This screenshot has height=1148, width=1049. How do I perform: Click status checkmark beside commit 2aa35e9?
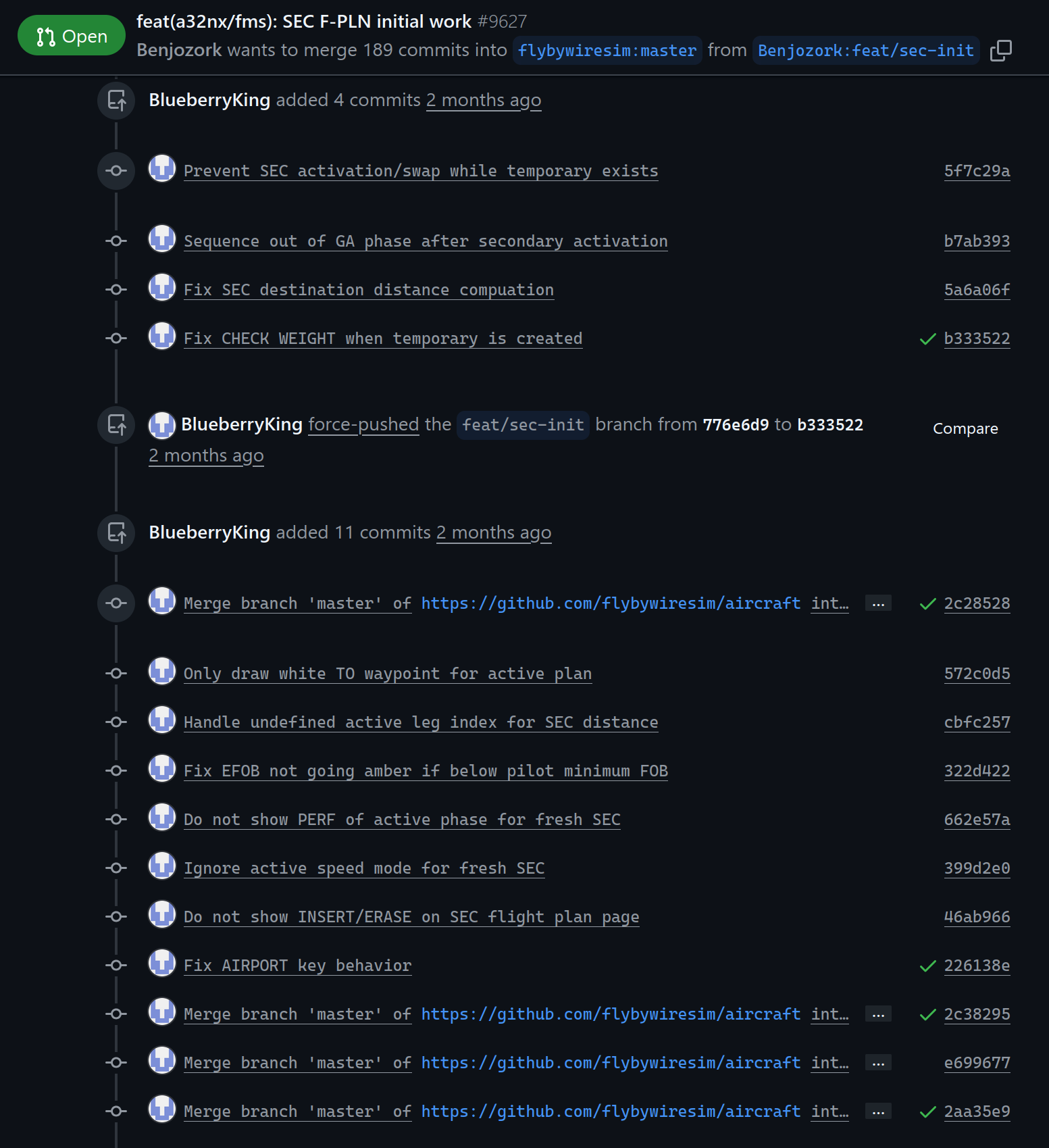pos(927,1112)
